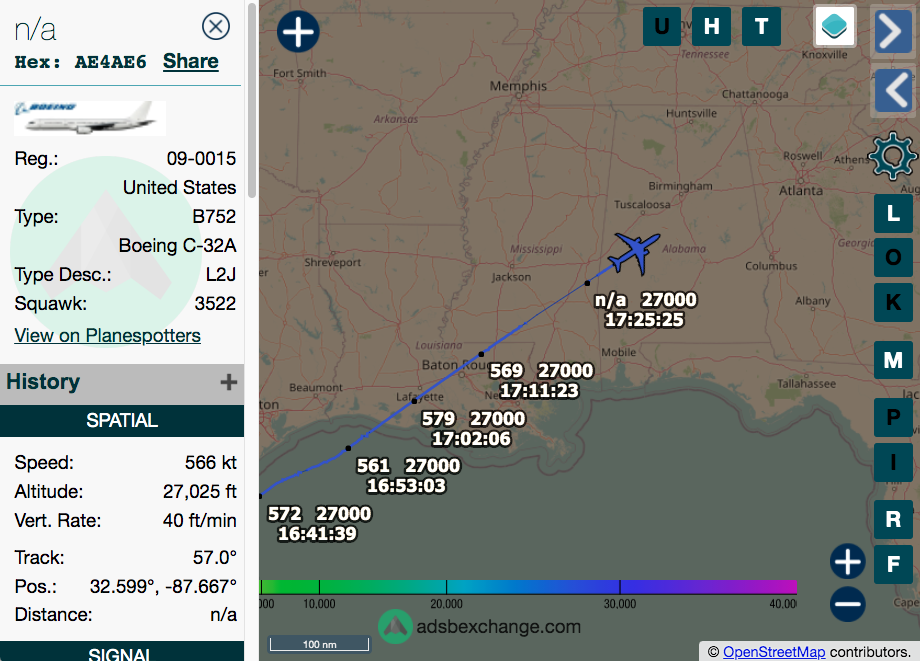Image resolution: width=920 pixels, height=661 pixels.
Task: Open map settings gear
Action: (x=892, y=156)
